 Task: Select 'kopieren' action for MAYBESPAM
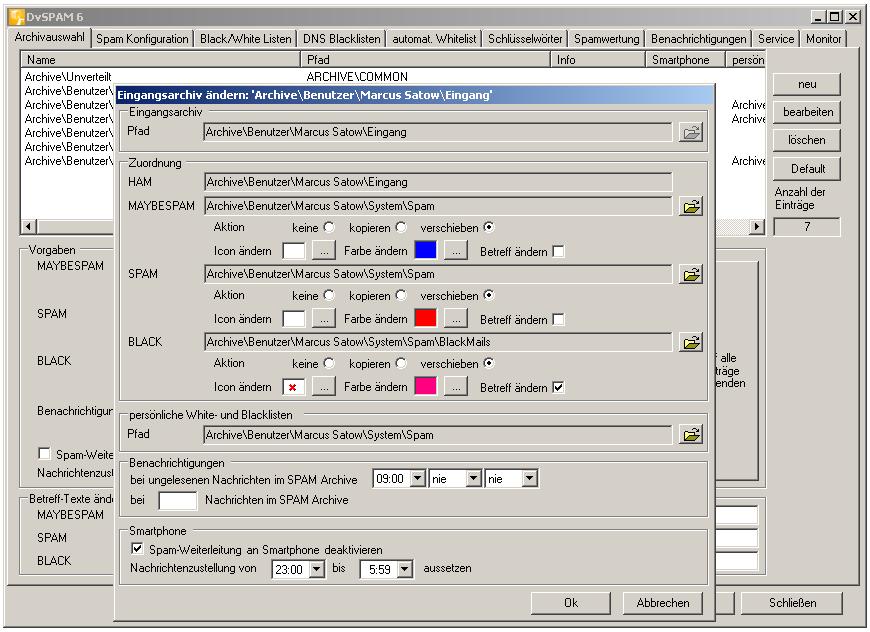pyautogui.click(x=401, y=227)
